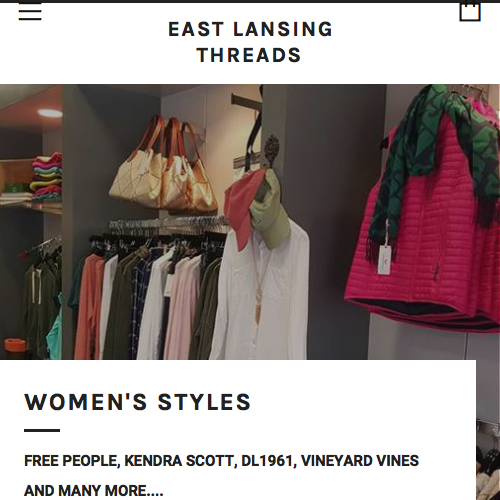Image resolution: width=500 pixels, height=500 pixels.
Task: Go to East Lansing Threads homepage title
Action: [x=250, y=42]
